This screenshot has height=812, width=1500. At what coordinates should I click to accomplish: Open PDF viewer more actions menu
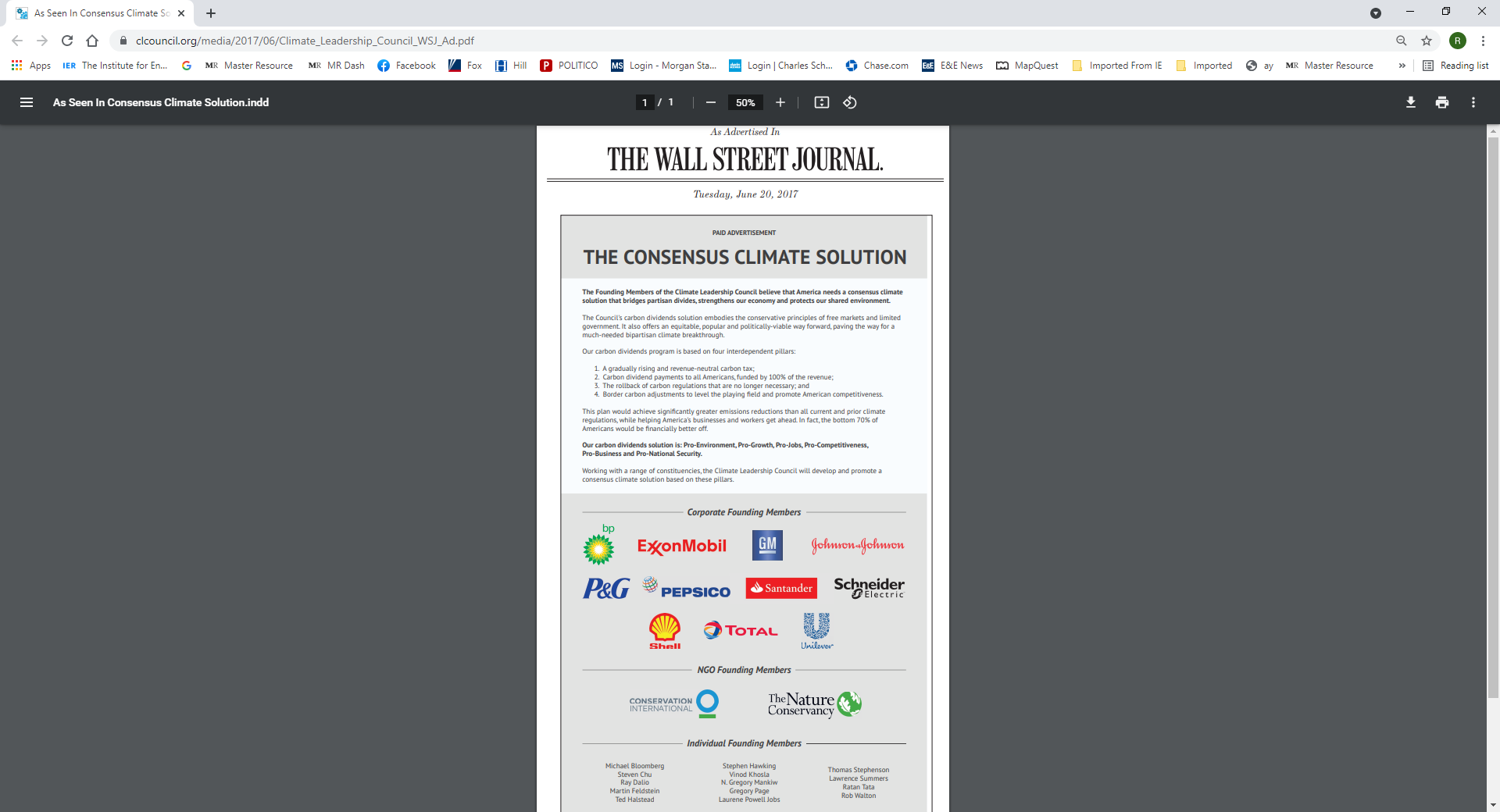click(1473, 102)
